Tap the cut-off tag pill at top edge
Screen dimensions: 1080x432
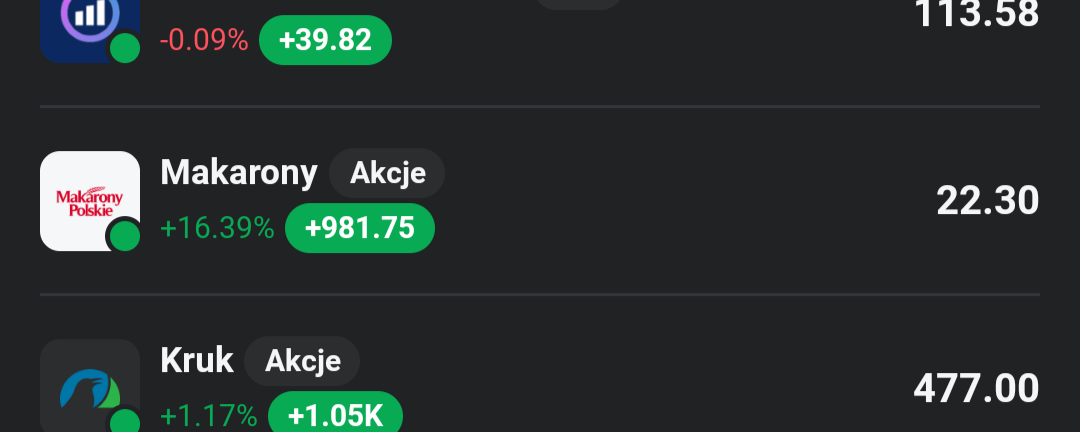579,3
